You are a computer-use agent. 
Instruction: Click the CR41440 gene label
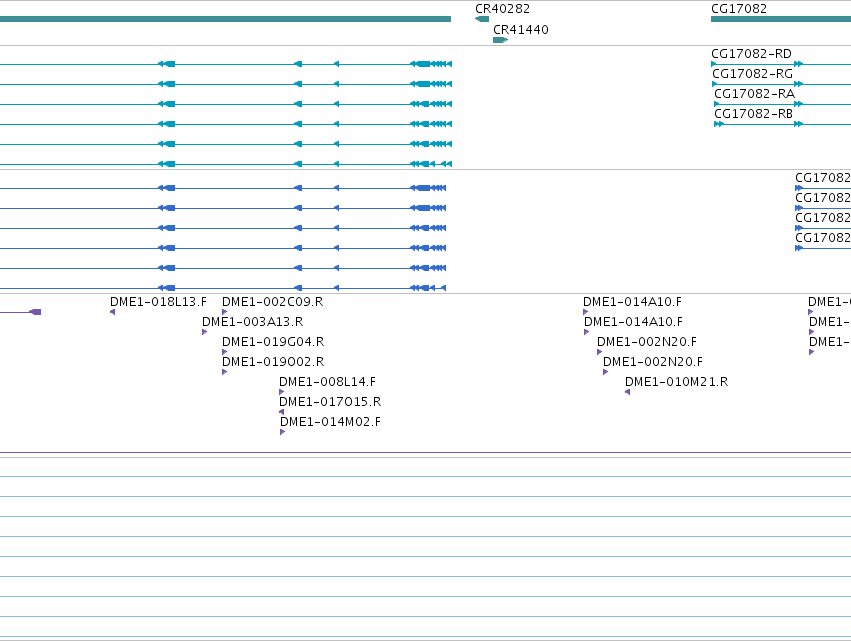(x=520, y=29)
